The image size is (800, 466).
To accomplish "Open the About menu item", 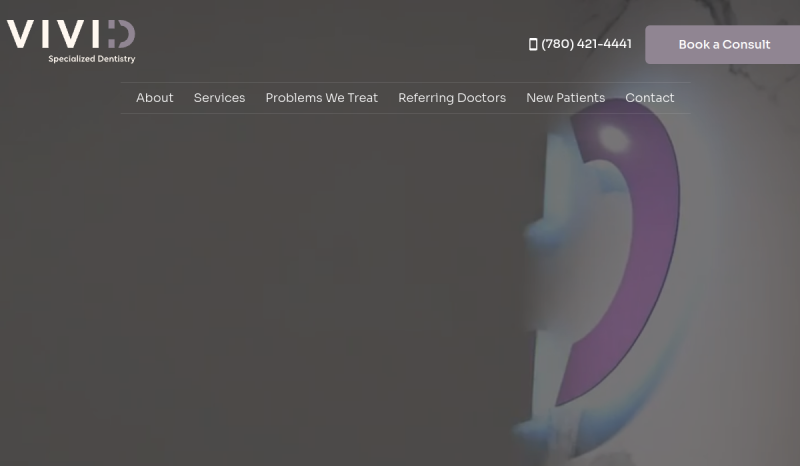I will click(x=155, y=98).
